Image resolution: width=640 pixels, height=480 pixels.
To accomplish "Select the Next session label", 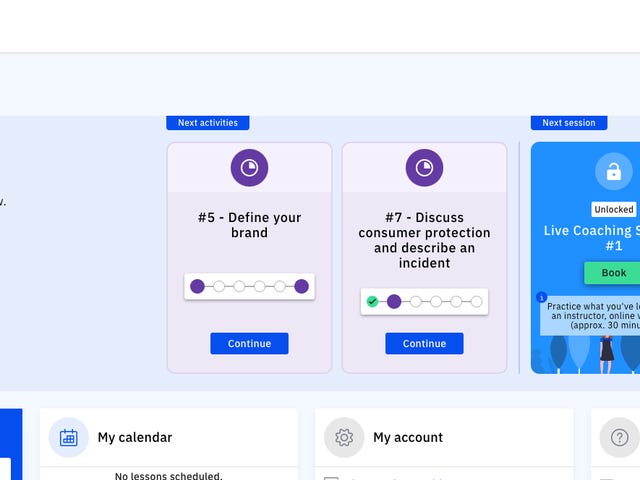I will click(x=569, y=123).
